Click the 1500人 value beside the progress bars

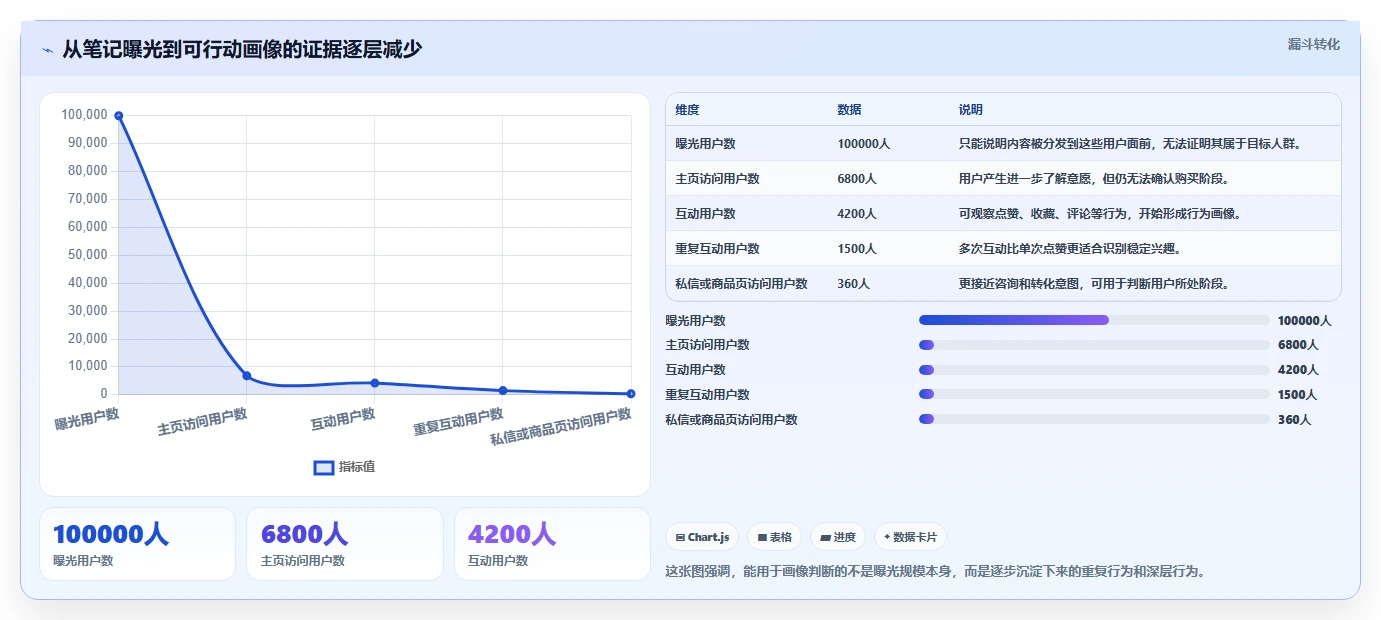pyautogui.click(x=1298, y=395)
